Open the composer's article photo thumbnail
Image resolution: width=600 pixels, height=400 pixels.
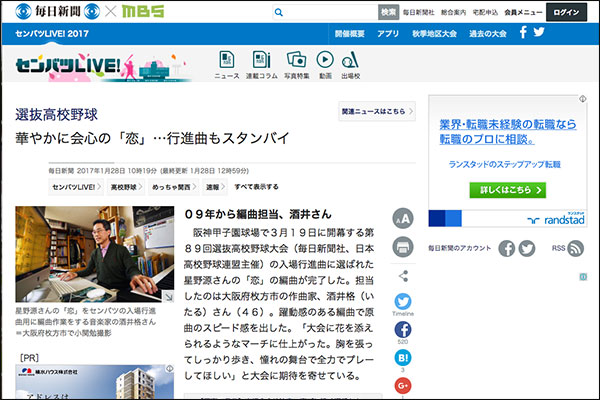[x=90, y=253]
